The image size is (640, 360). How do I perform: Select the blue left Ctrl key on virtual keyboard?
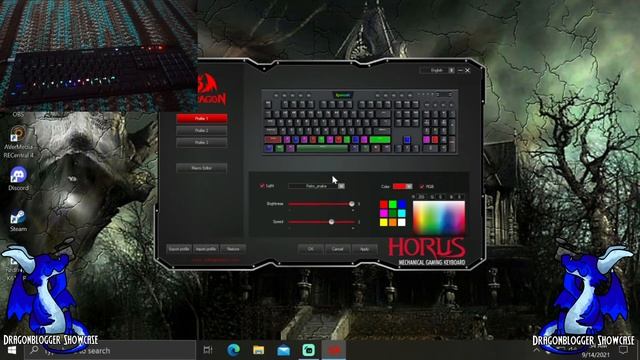tap(269, 149)
